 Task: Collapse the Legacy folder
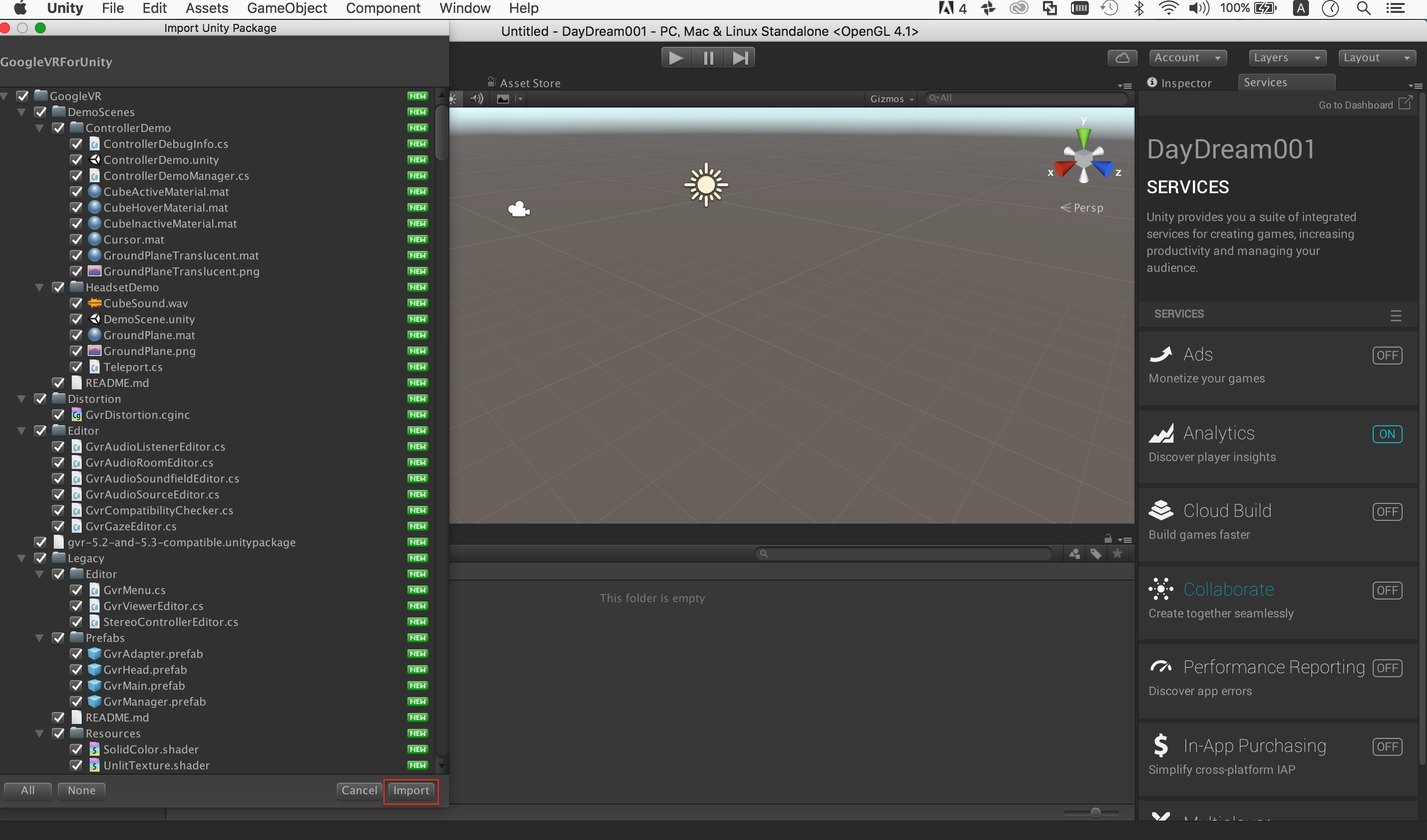(21, 558)
